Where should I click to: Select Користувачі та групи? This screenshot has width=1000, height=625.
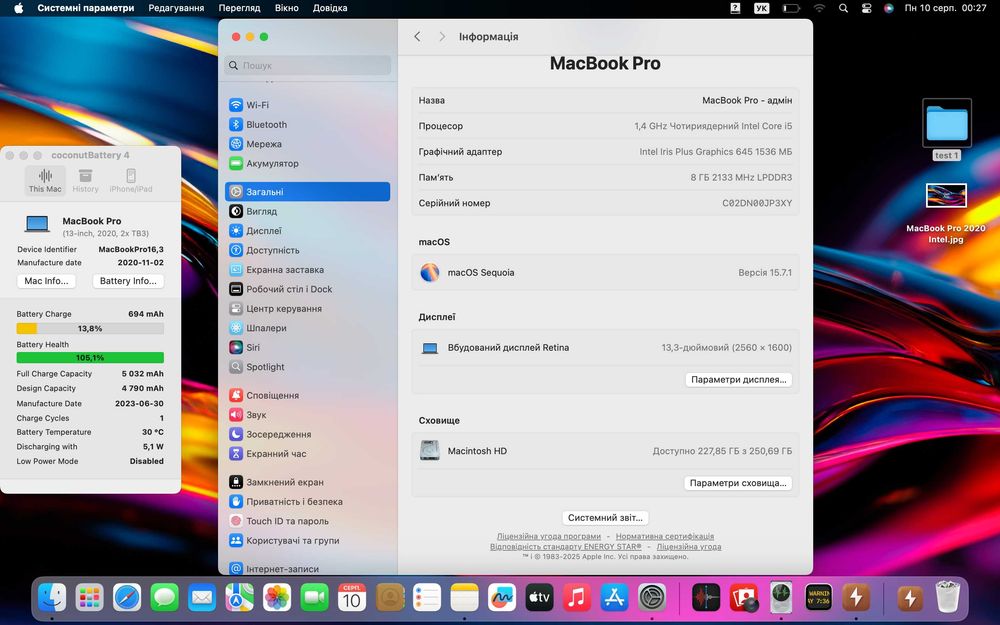click(307, 540)
